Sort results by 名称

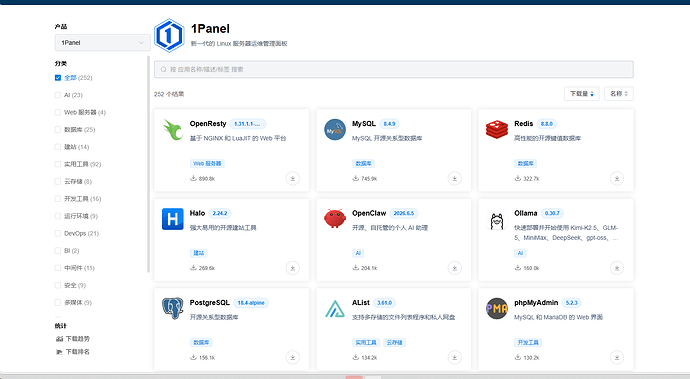619,94
